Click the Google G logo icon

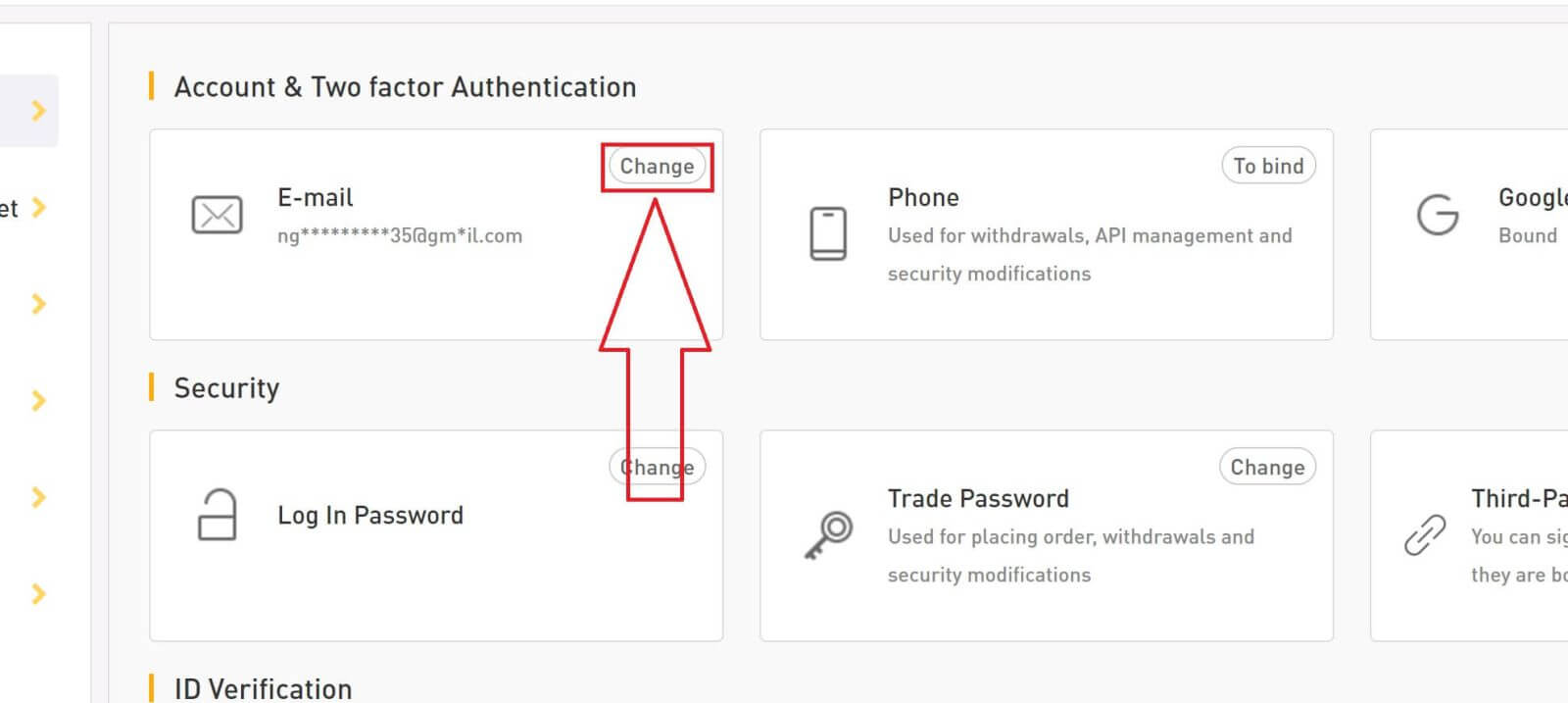pos(1438,215)
